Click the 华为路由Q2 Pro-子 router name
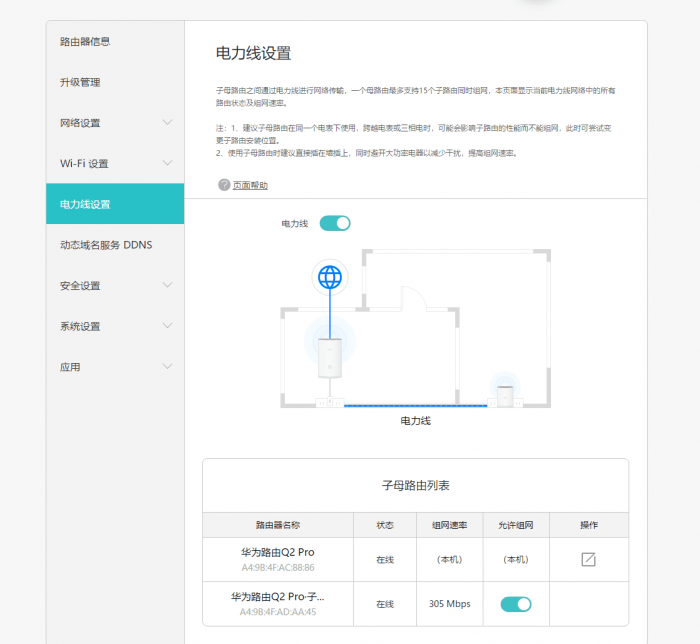Screen dimensions: 700x644 [x=277, y=597]
